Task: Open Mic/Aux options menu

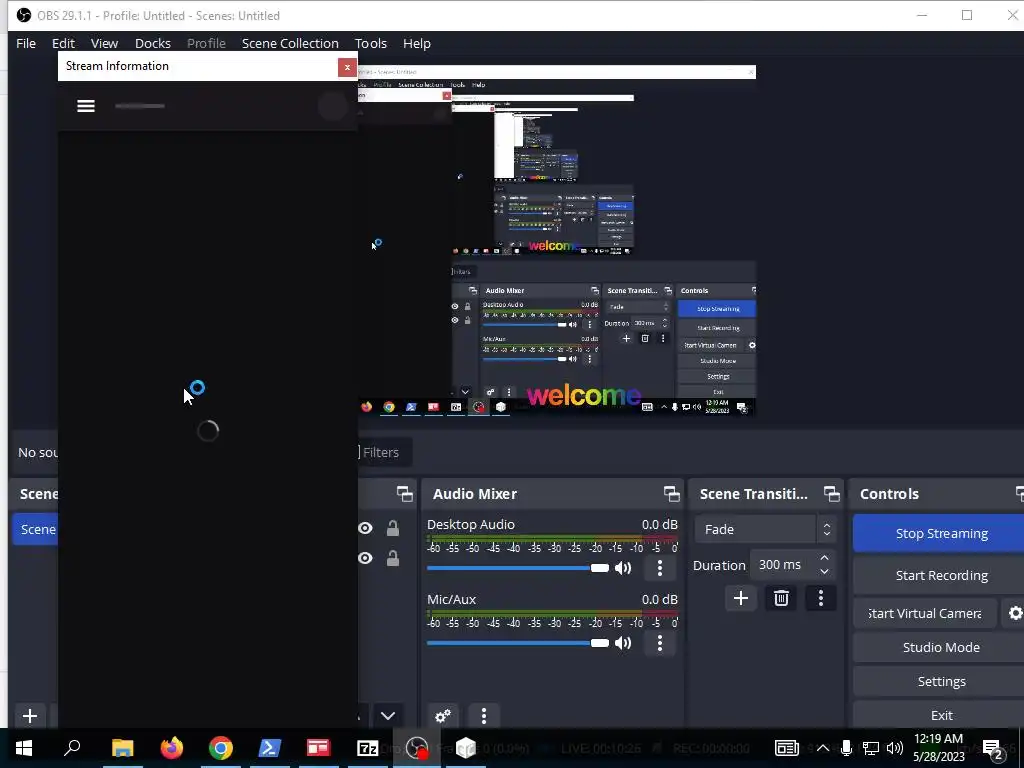Action: (x=660, y=643)
